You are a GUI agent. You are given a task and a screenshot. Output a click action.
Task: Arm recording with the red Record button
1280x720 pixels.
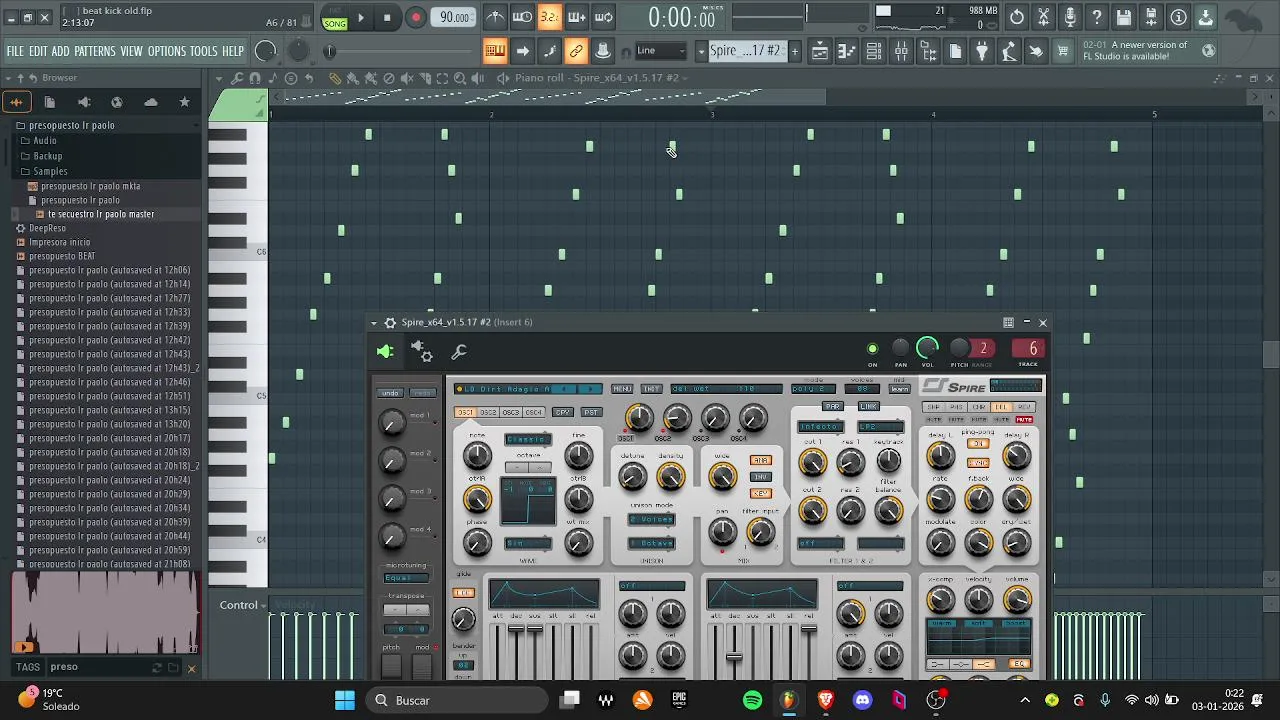[x=416, y=18]
